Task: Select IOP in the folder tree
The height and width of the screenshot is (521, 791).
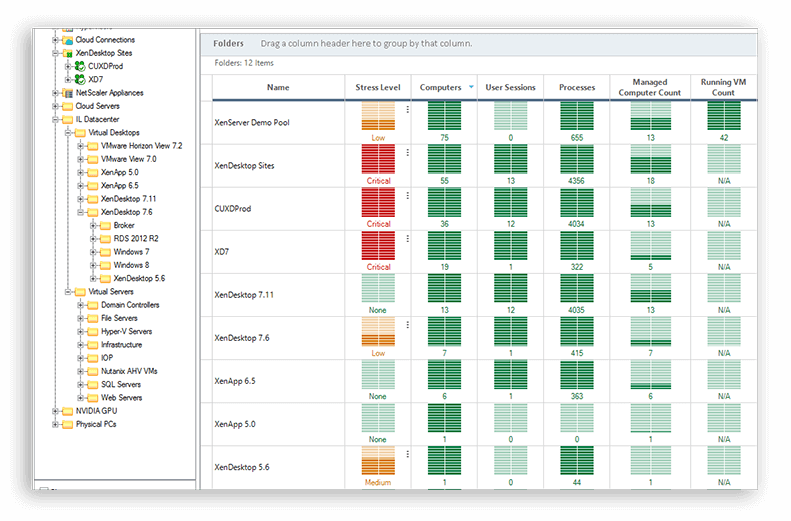Action: pyautogui.click(x=107, y=358)
